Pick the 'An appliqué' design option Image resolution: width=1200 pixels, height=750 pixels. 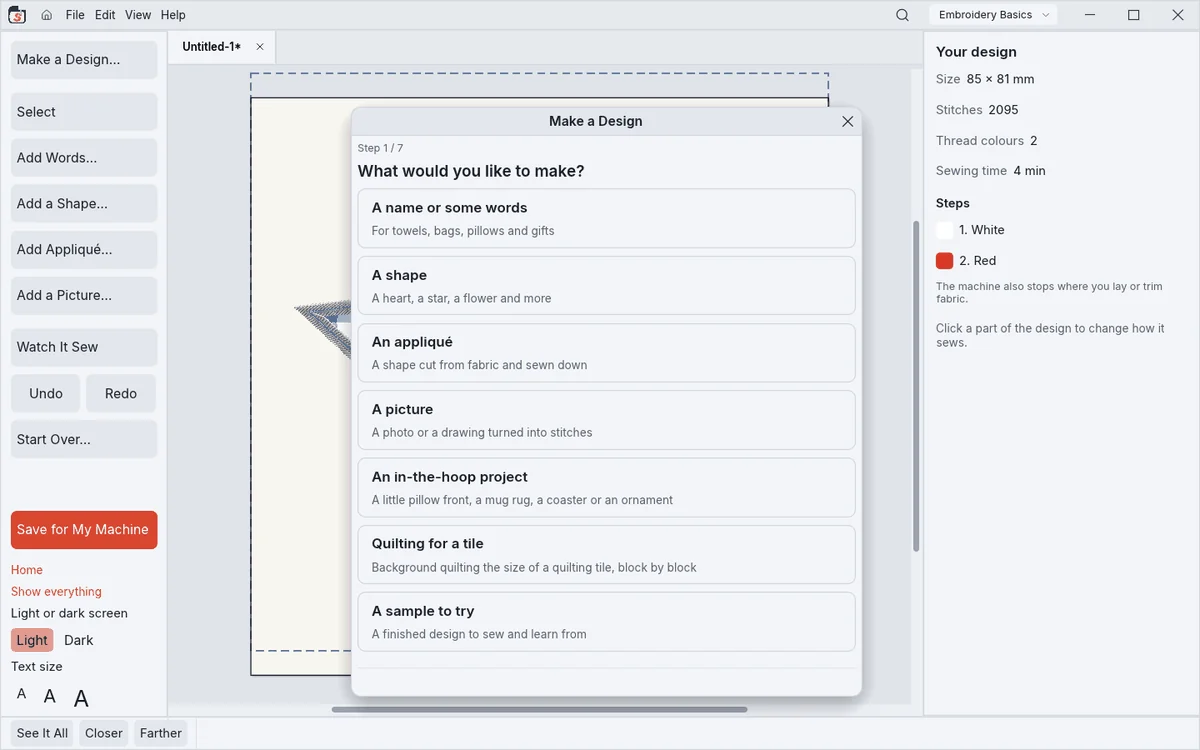click(x=606, y=353)
